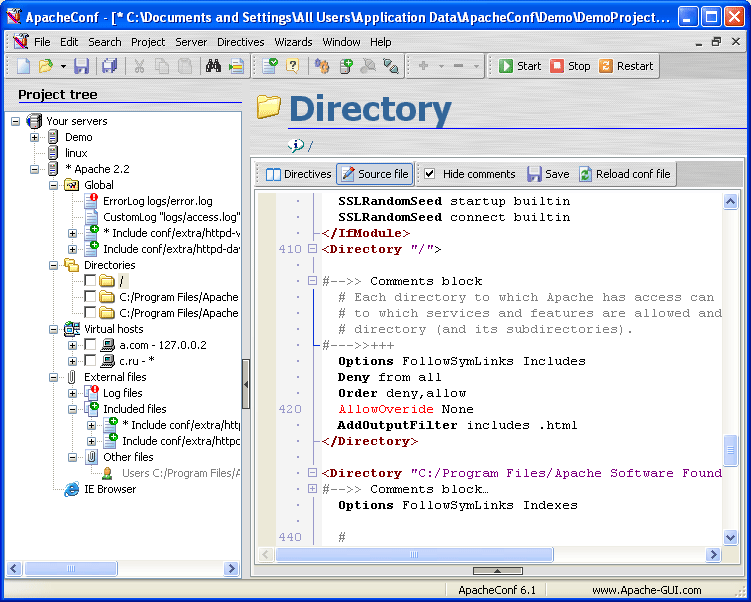Click the www.Apache-GUI.com status bar link
This screenshot has width=751, height=602.
tap(647, 590)
